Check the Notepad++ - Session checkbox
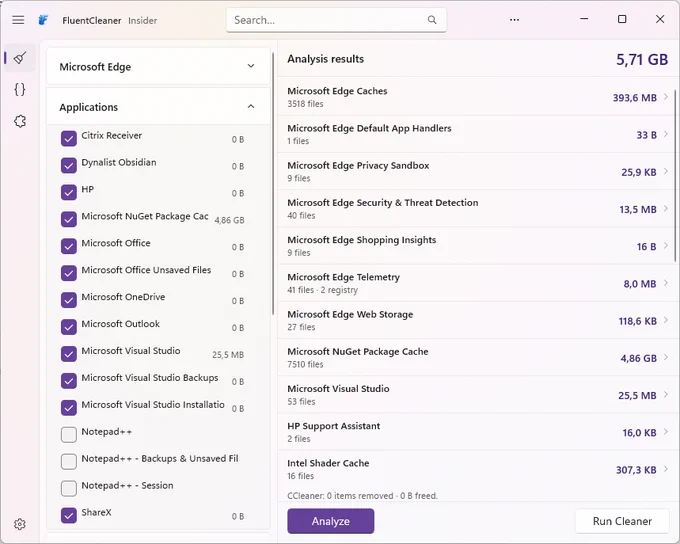 (69, 488)
